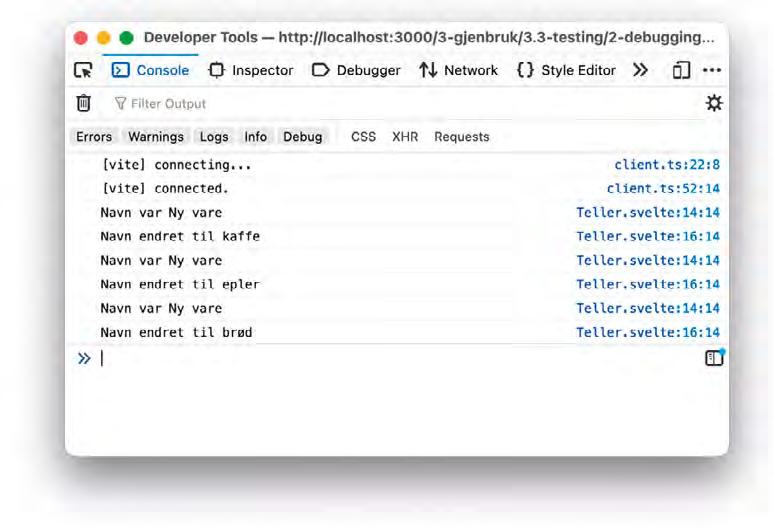The image size is (773, 529).
Task: Clear console output with trash icon
Action: pos(83,103)
